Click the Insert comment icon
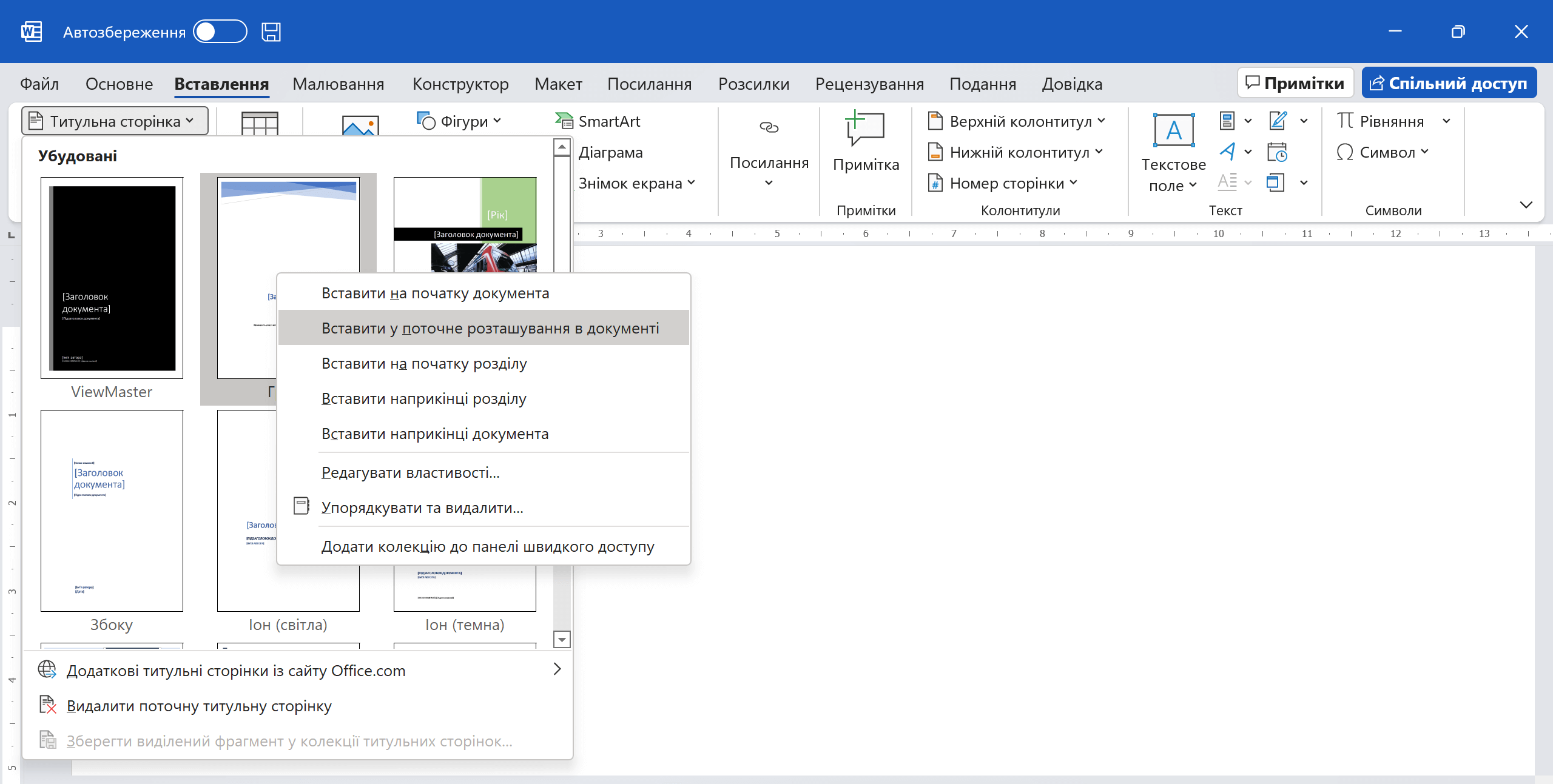This screenshot has width=1553, height=784. [x=865, y=129]
